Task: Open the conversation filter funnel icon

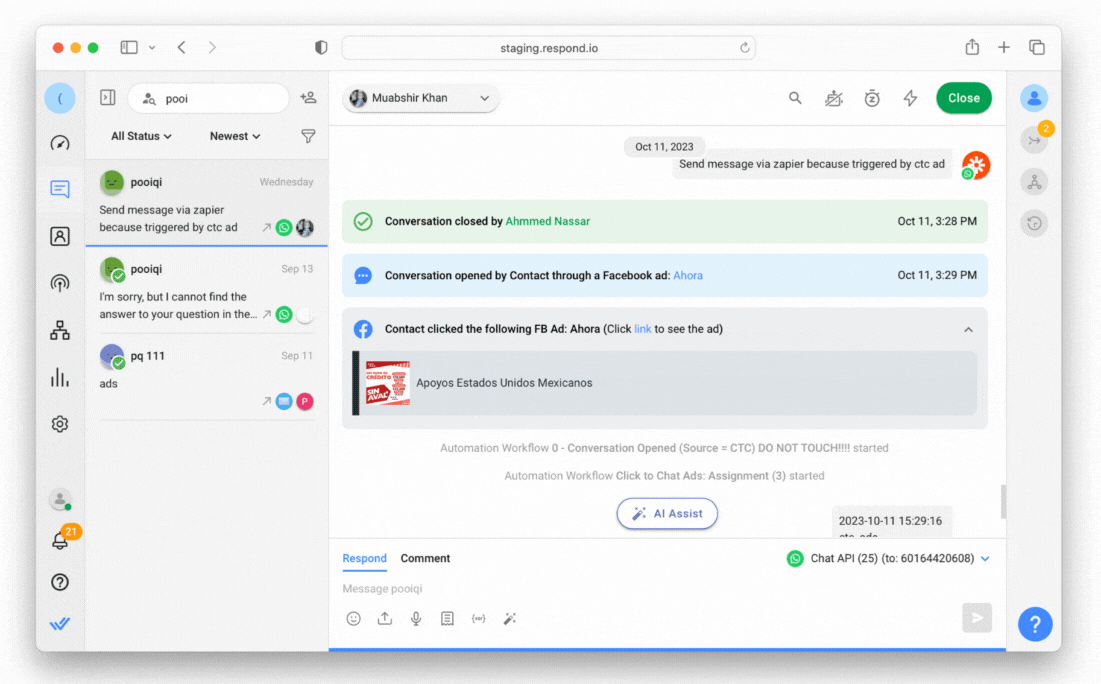Action: pyautogui.click(x=308, y=136)
